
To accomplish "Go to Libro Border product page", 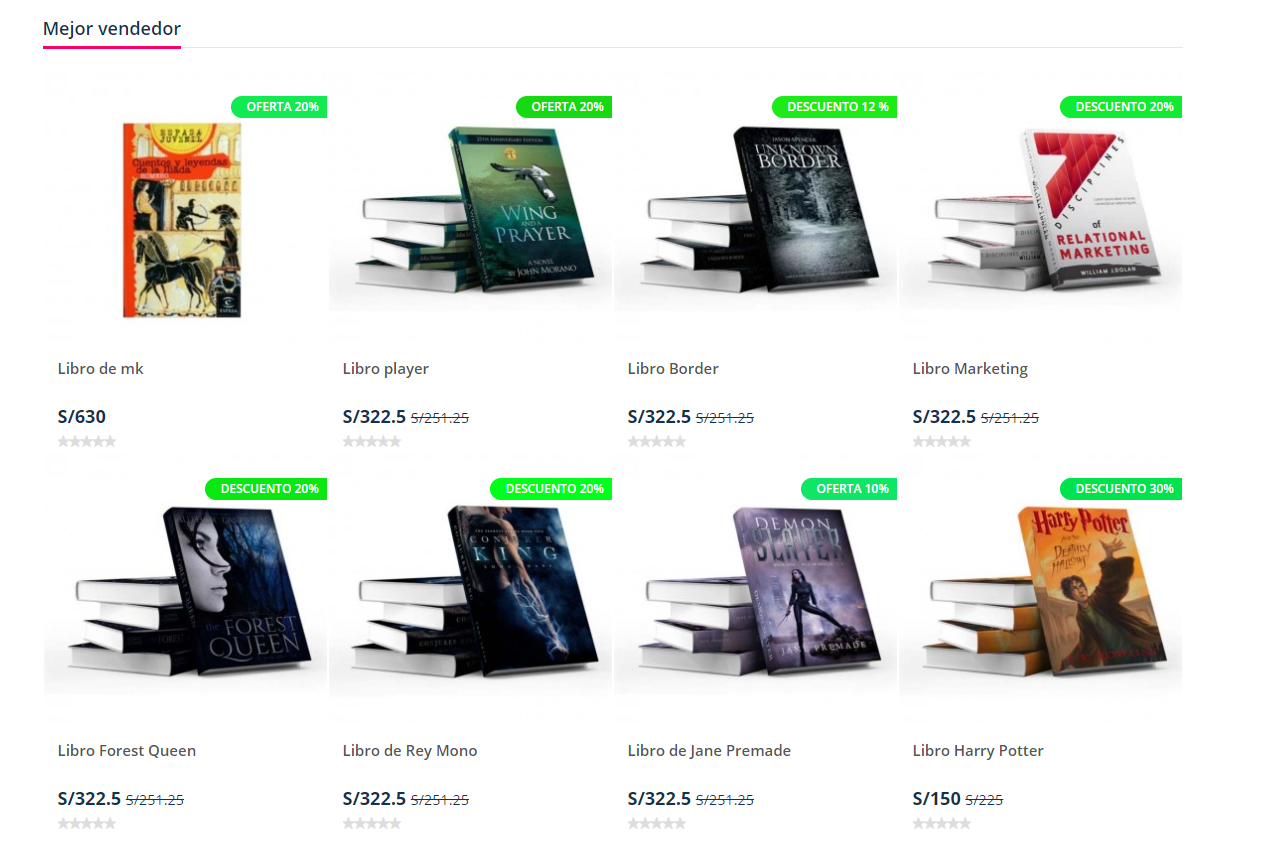I will coord(673,369).
